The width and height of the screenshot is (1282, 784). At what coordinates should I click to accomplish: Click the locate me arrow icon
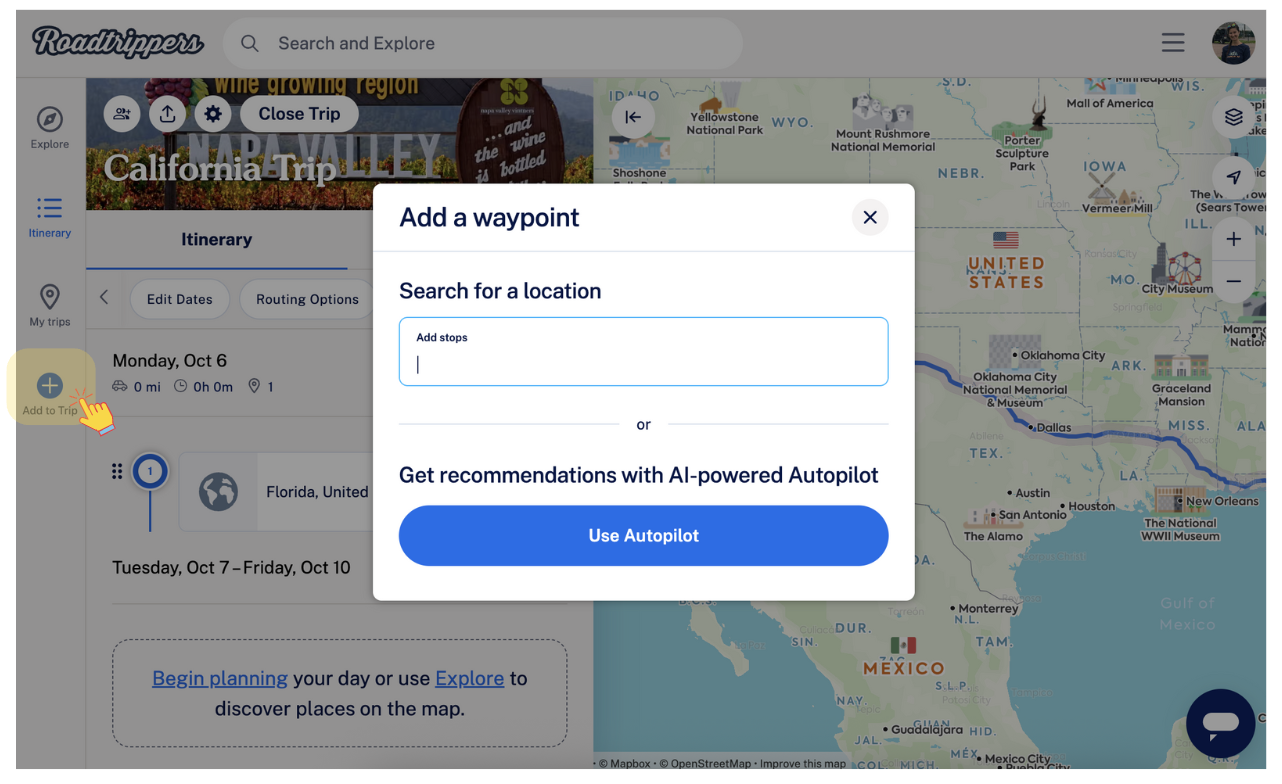click(1234, 177)
